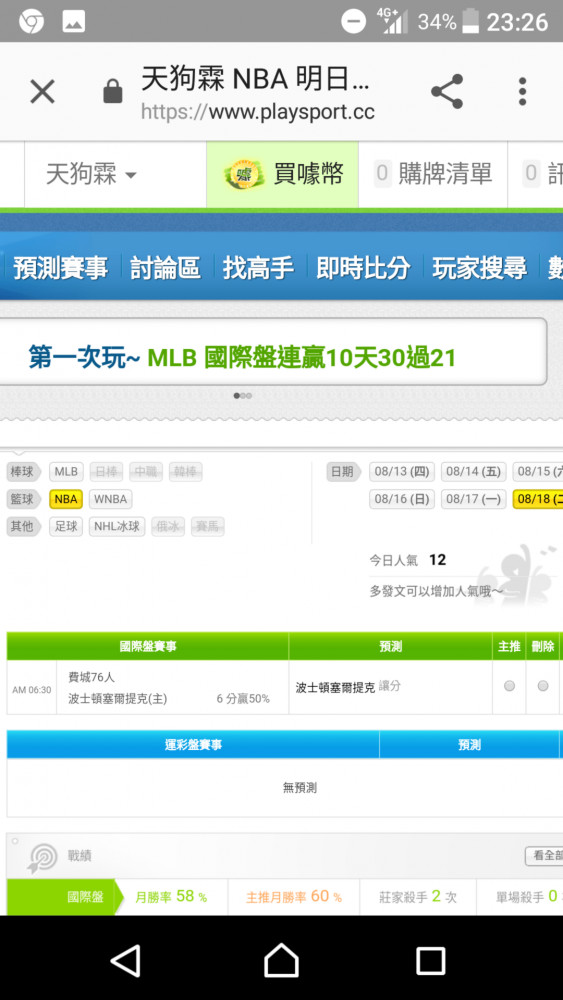Screen dimensions: 563x1000
Task: Select the NHL冰球 filter
Action: (x=117, y=526)
